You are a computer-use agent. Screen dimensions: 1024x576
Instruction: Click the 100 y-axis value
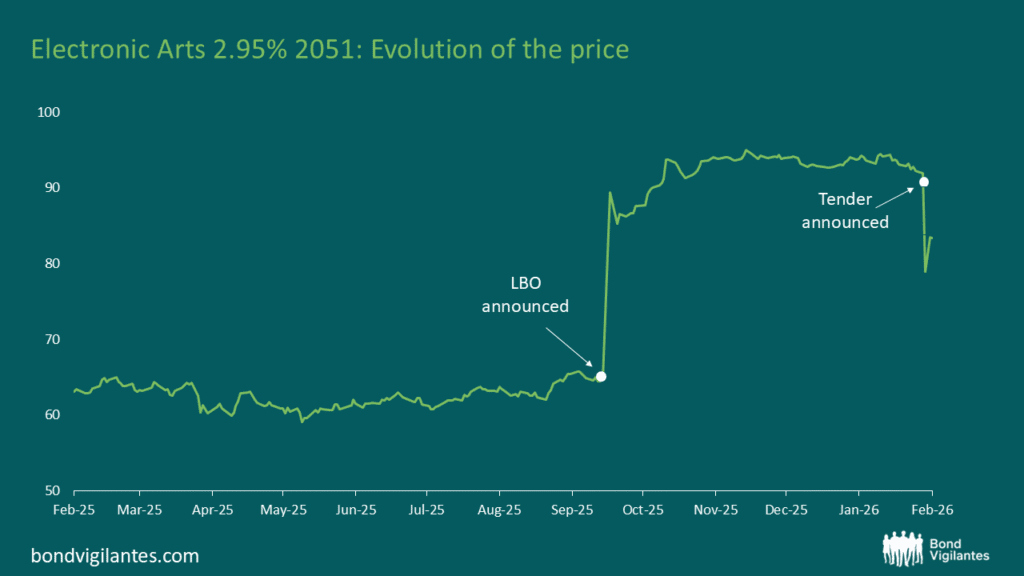pyautogui.click(x=50, y=112)
